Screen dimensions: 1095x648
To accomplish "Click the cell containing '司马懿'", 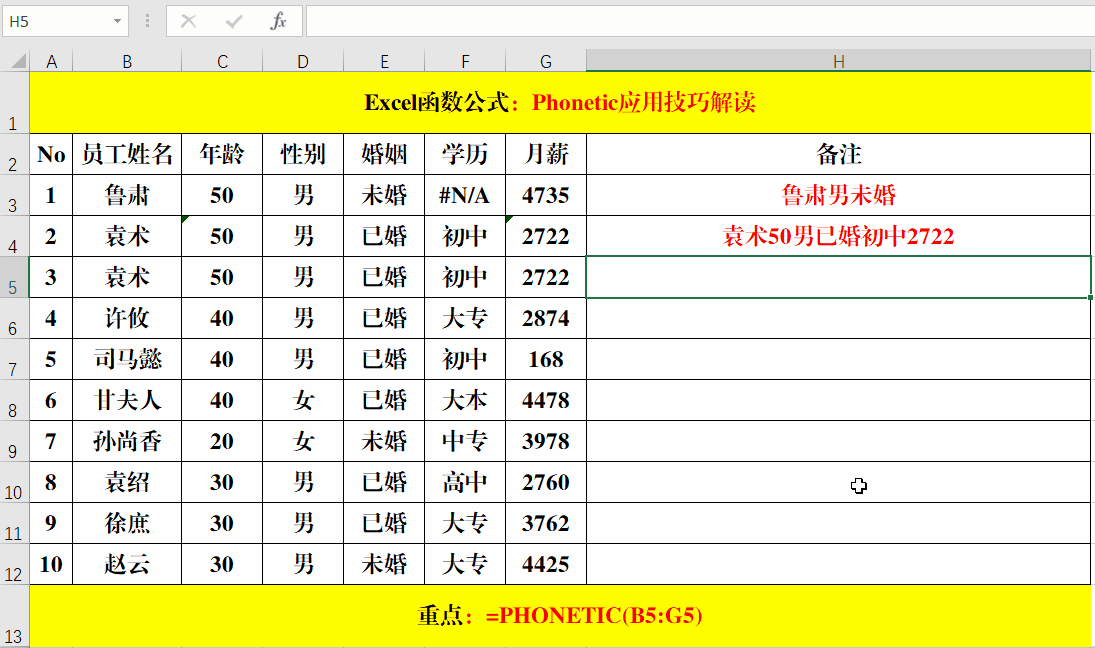I will (x=127, y=359).
